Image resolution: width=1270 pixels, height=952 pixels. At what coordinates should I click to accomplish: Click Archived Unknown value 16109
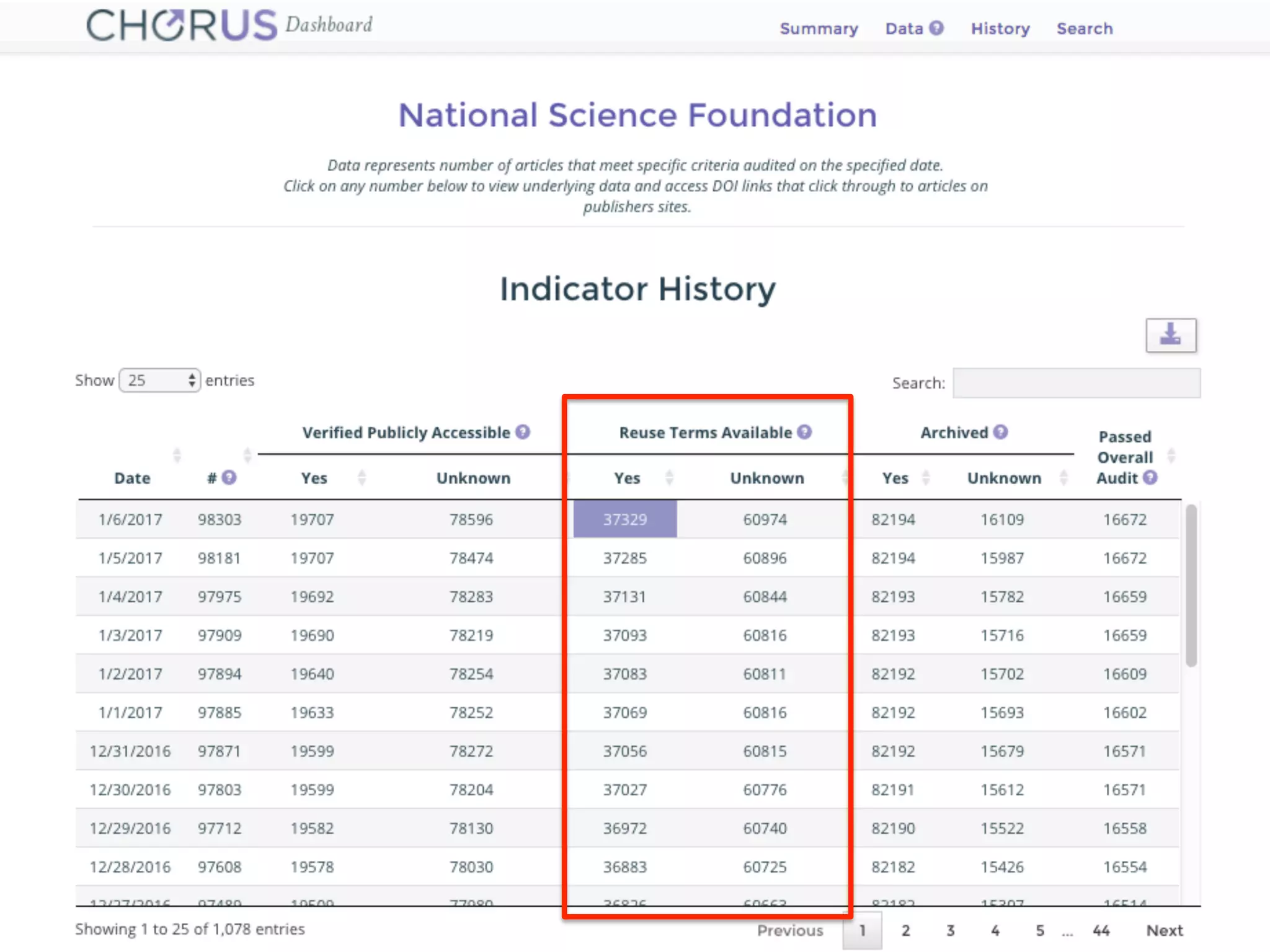[1002, 519]
